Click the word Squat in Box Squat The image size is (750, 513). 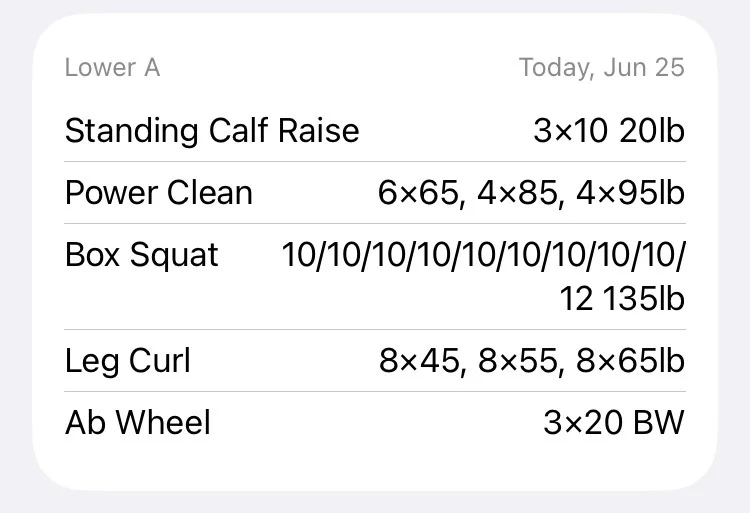pos(174,256)
